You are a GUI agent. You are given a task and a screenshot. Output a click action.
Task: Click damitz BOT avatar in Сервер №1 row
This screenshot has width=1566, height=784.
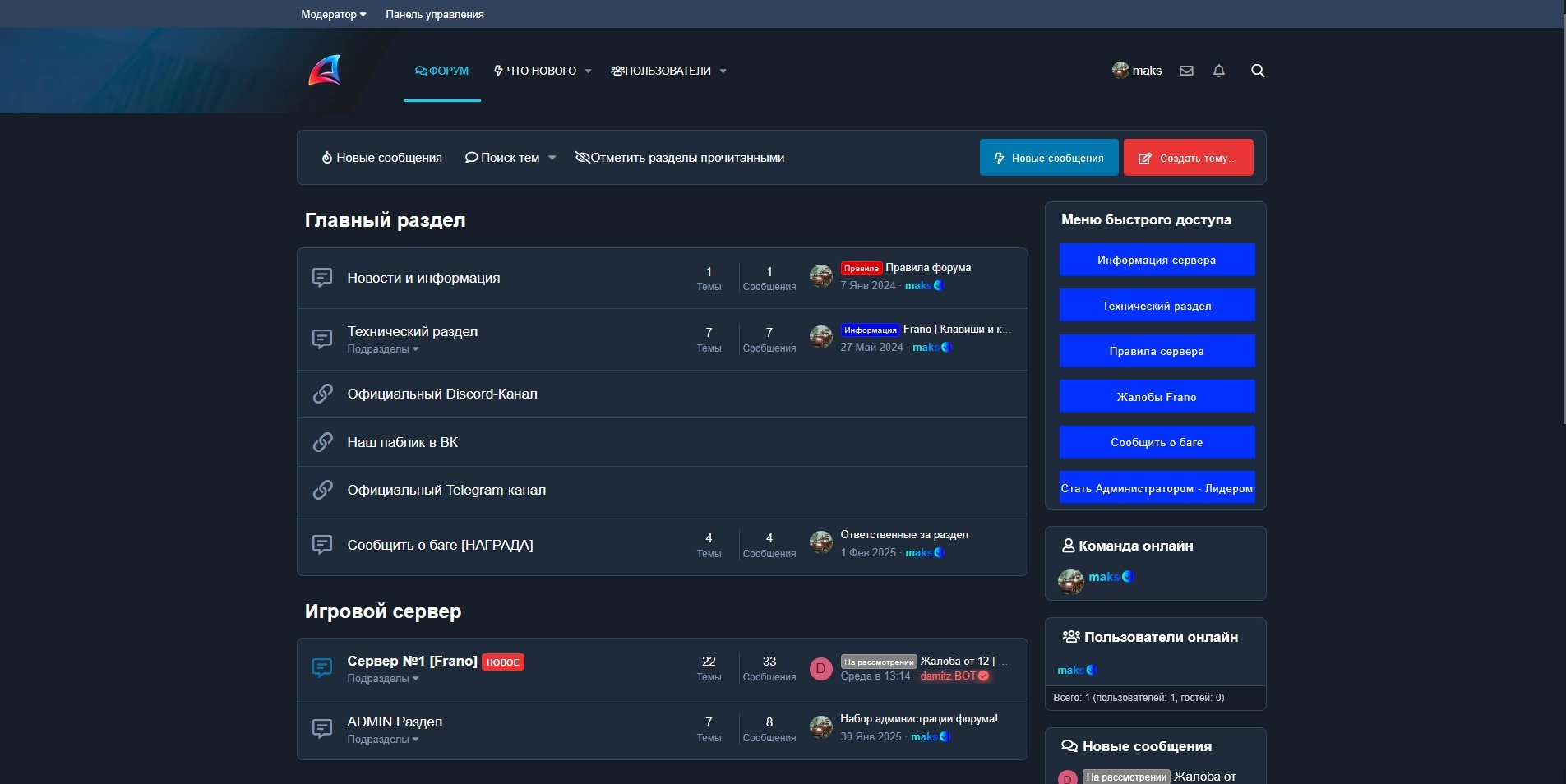[820, 669]
